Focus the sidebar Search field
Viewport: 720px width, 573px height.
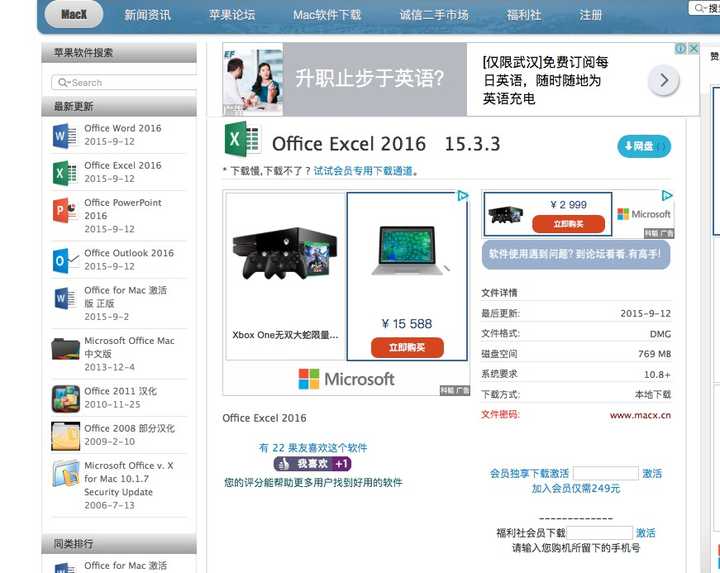pos(124,83)
